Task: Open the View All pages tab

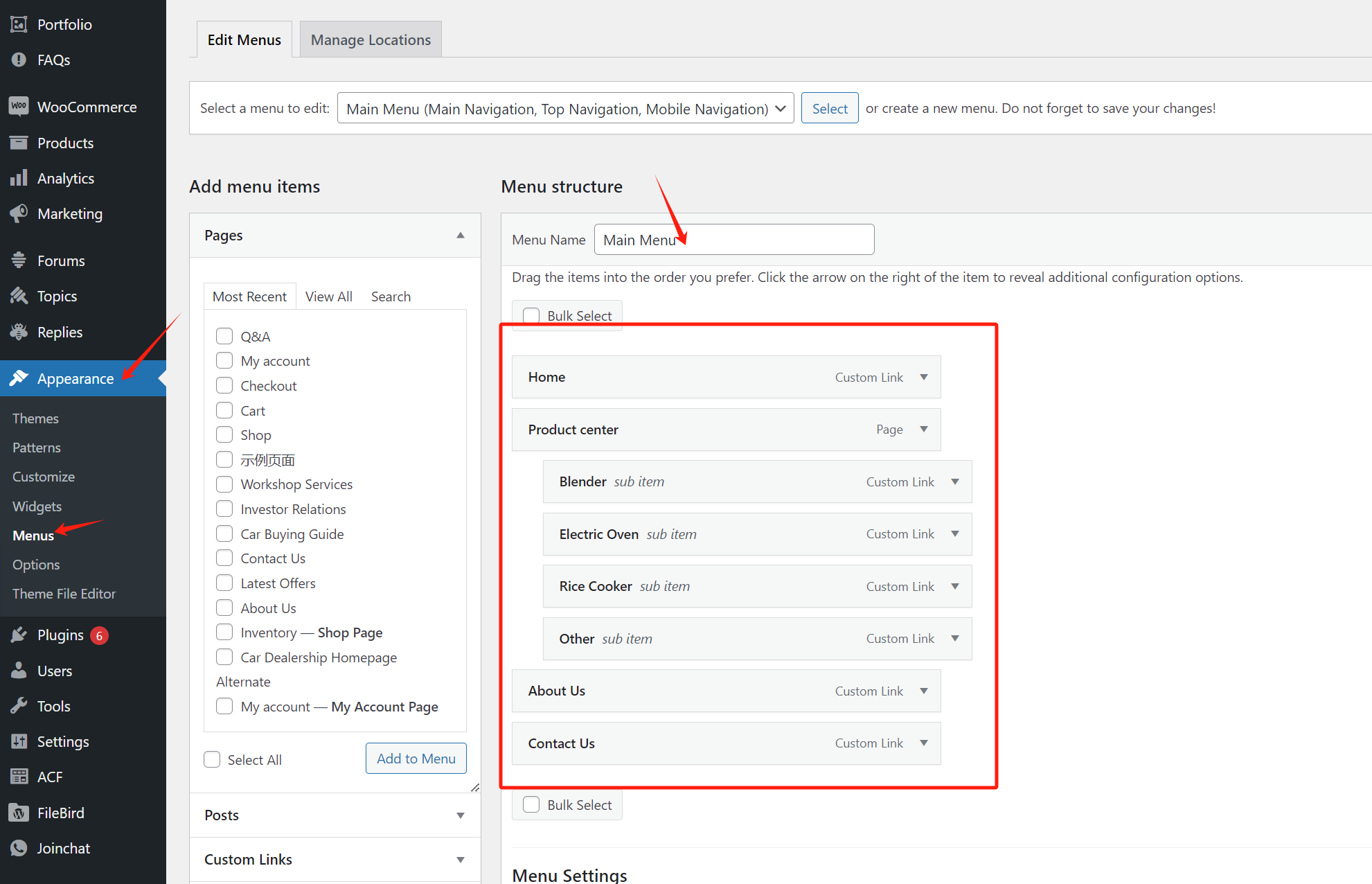Action: 329,297
